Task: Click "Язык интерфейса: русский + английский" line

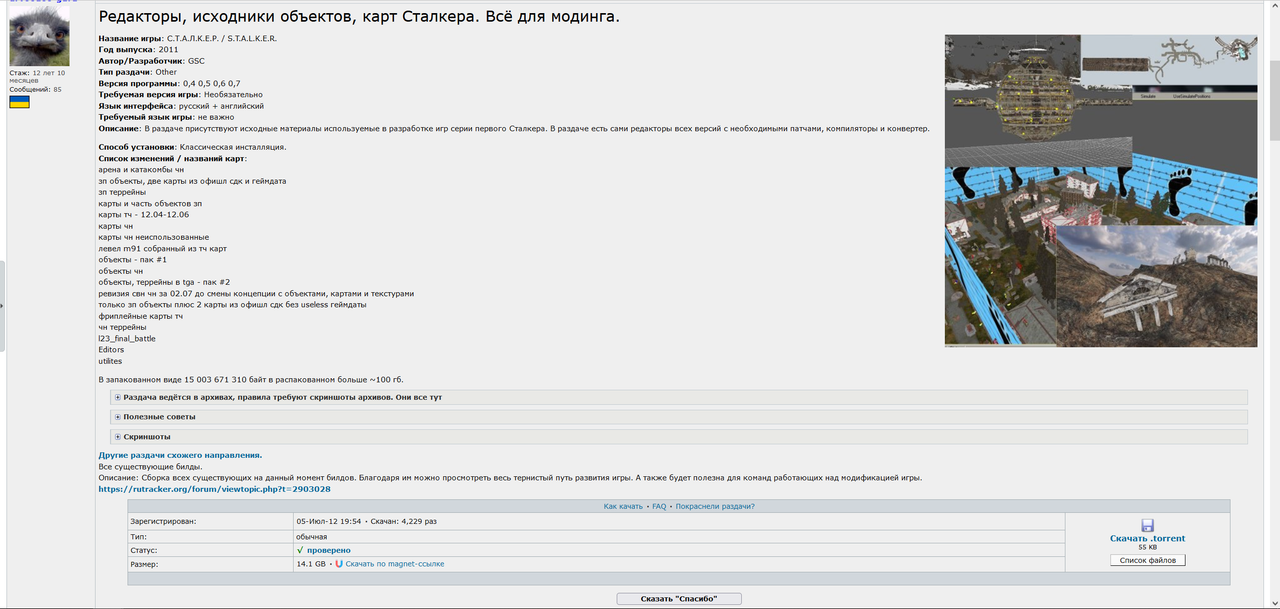Action: (x=181, y=105)
